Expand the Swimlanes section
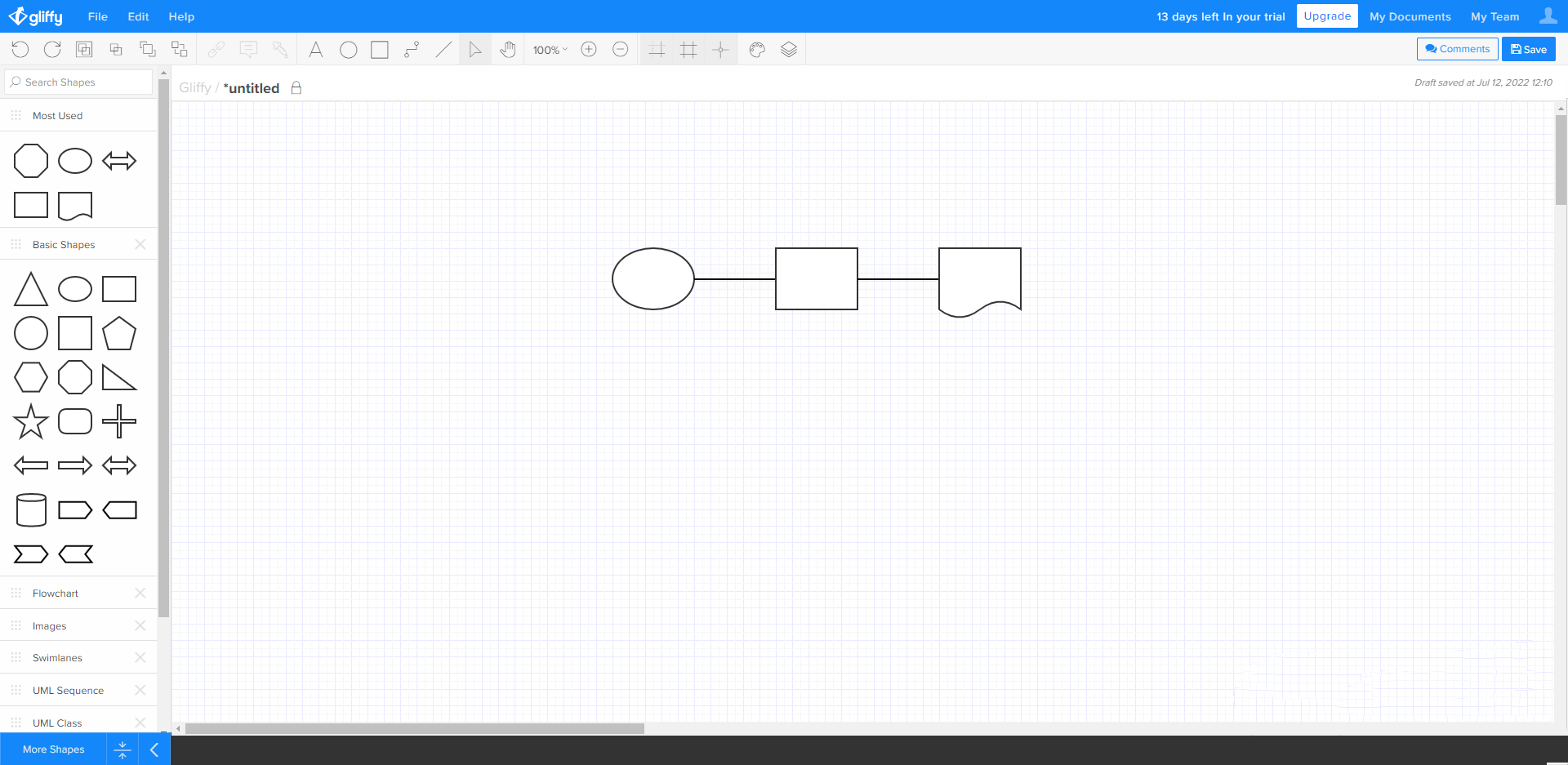Screen dimensions: 1568x765 click(x=57, y=658)
